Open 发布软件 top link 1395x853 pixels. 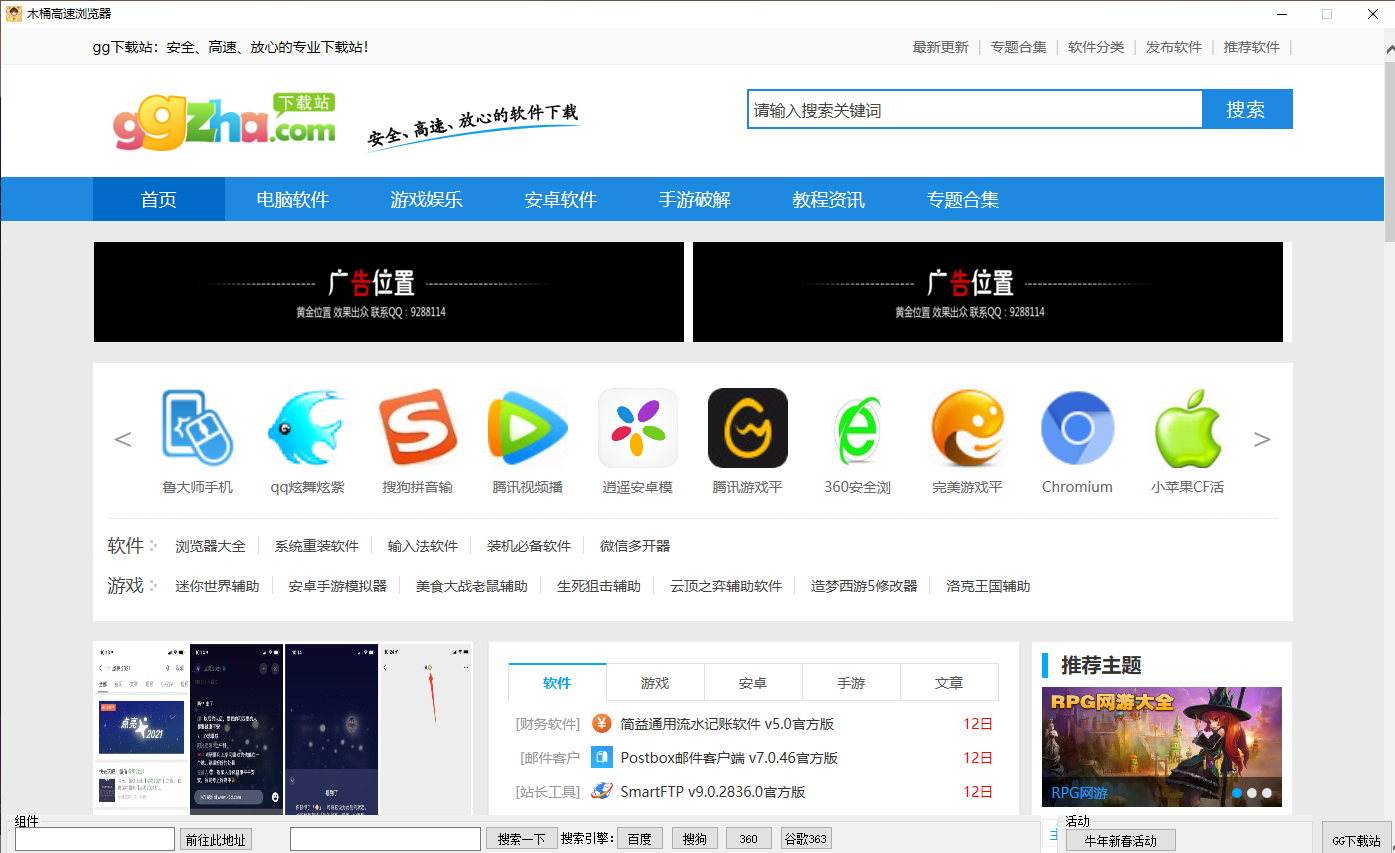tap(1174, 47)
